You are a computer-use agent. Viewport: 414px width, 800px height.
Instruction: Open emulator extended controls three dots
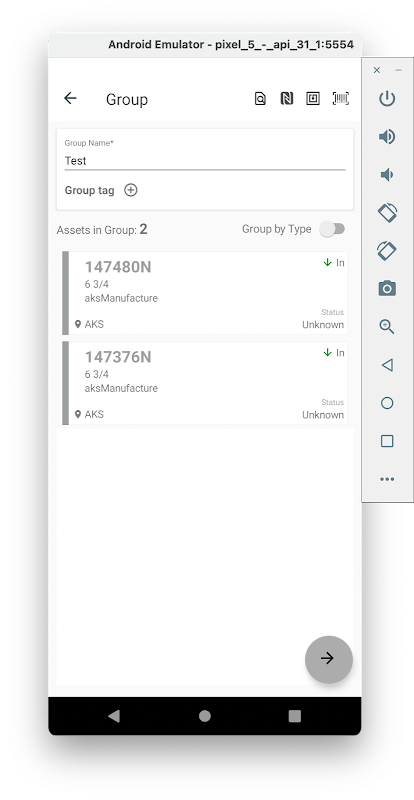387,479
